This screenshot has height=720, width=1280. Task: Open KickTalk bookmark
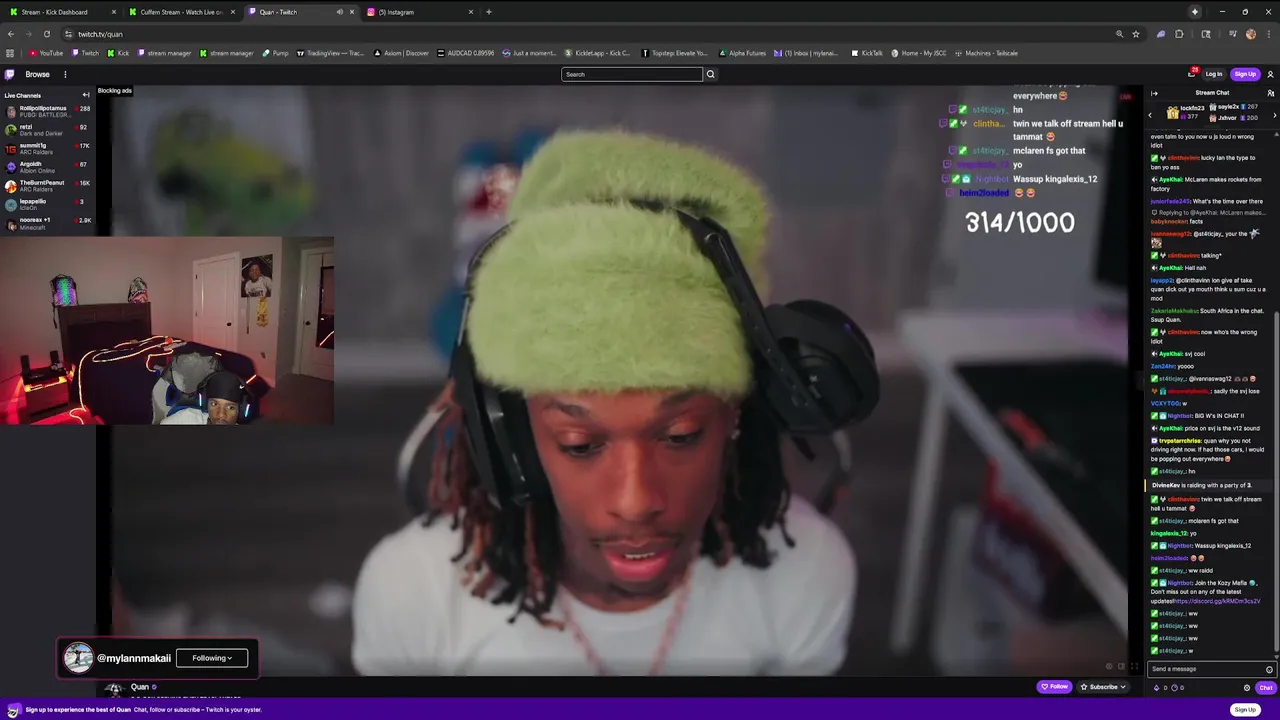click(x=867, y=53)
